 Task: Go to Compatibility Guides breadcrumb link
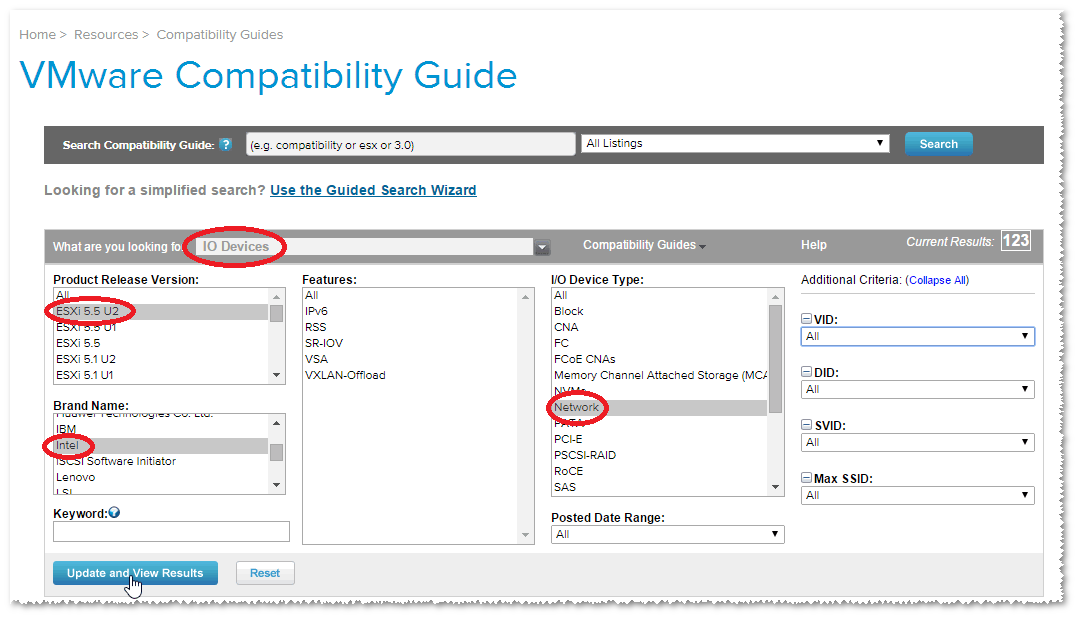click(x=219, y=34)
